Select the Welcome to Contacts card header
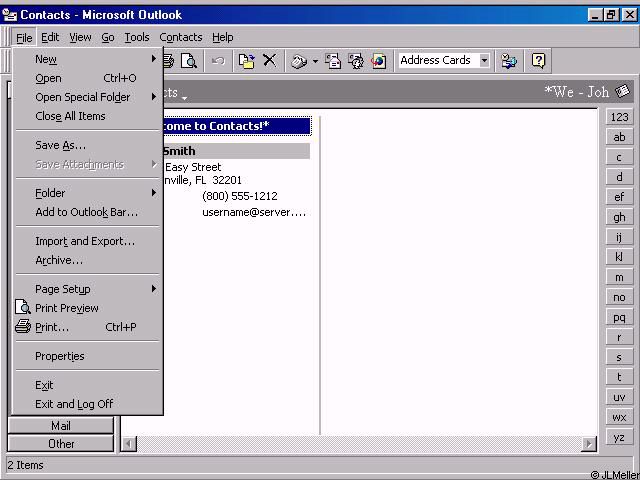Viewport: 640px width, 480px height. 237,126
